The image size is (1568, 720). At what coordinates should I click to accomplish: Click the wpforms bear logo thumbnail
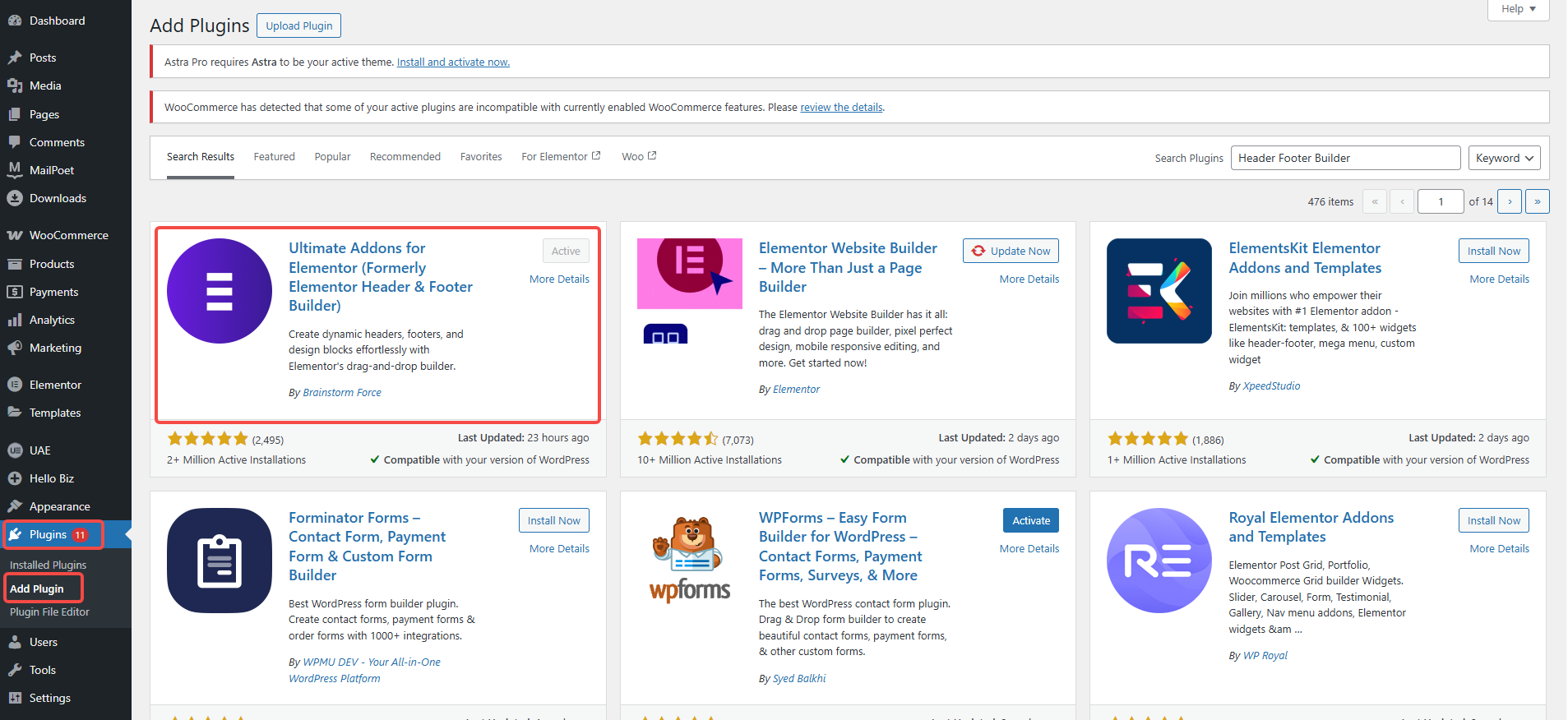pyautogui.click(x=690, y=561)
